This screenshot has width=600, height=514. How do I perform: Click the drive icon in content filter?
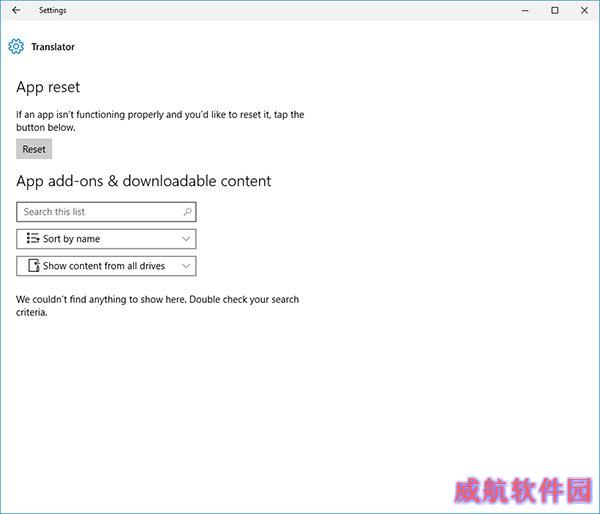pyautogui.click(x=33, y=266)
